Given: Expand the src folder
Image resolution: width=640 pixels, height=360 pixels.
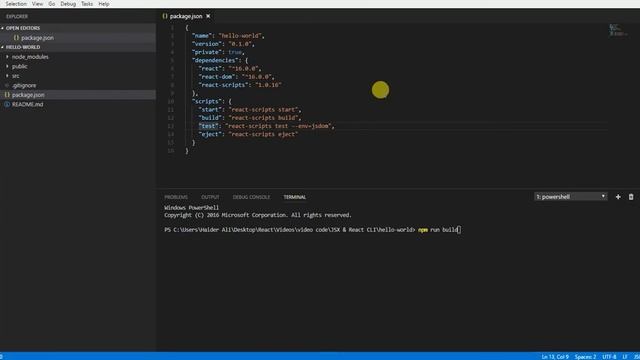Looking at the screenshot, I should pyautogui.click(x=78, y=76).
